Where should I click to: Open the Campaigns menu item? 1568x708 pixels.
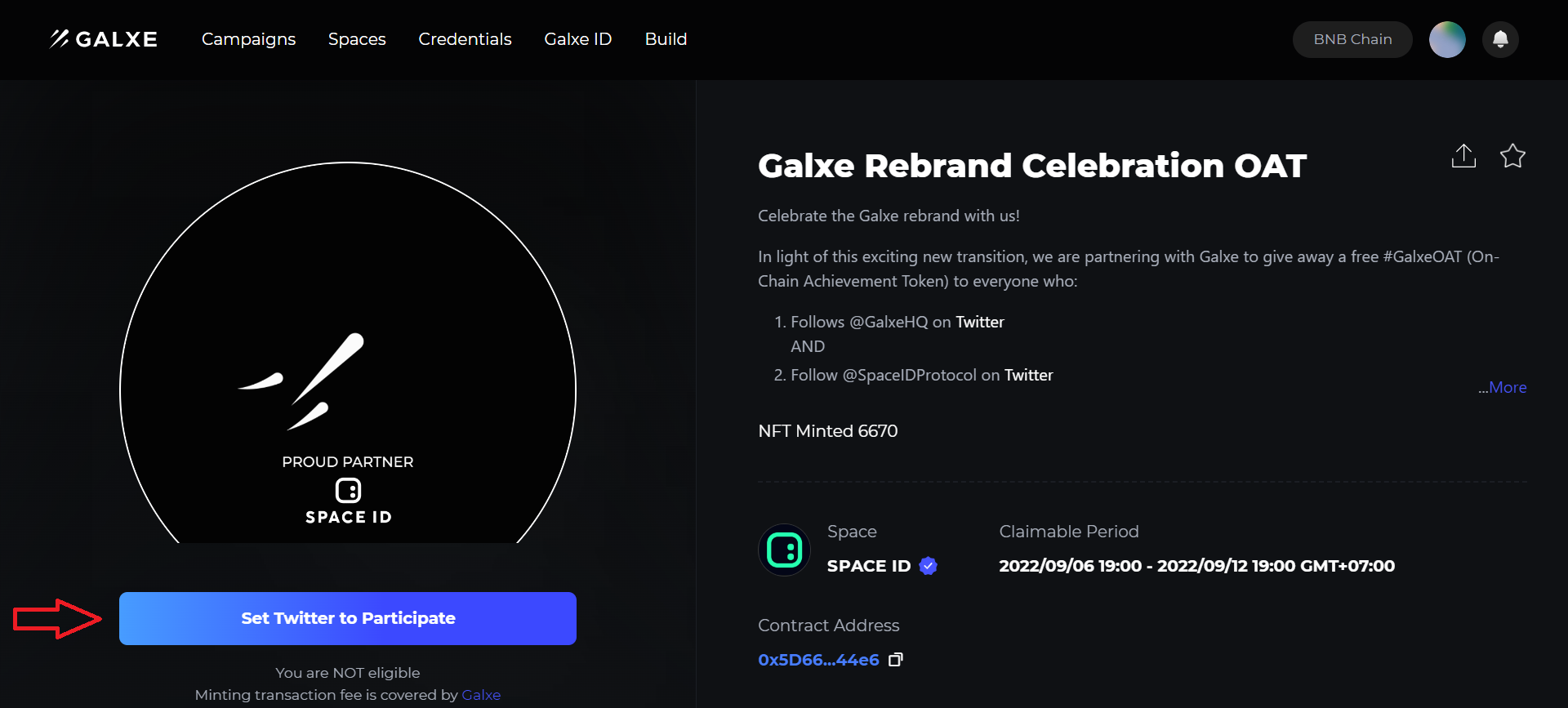pos(248,39)
